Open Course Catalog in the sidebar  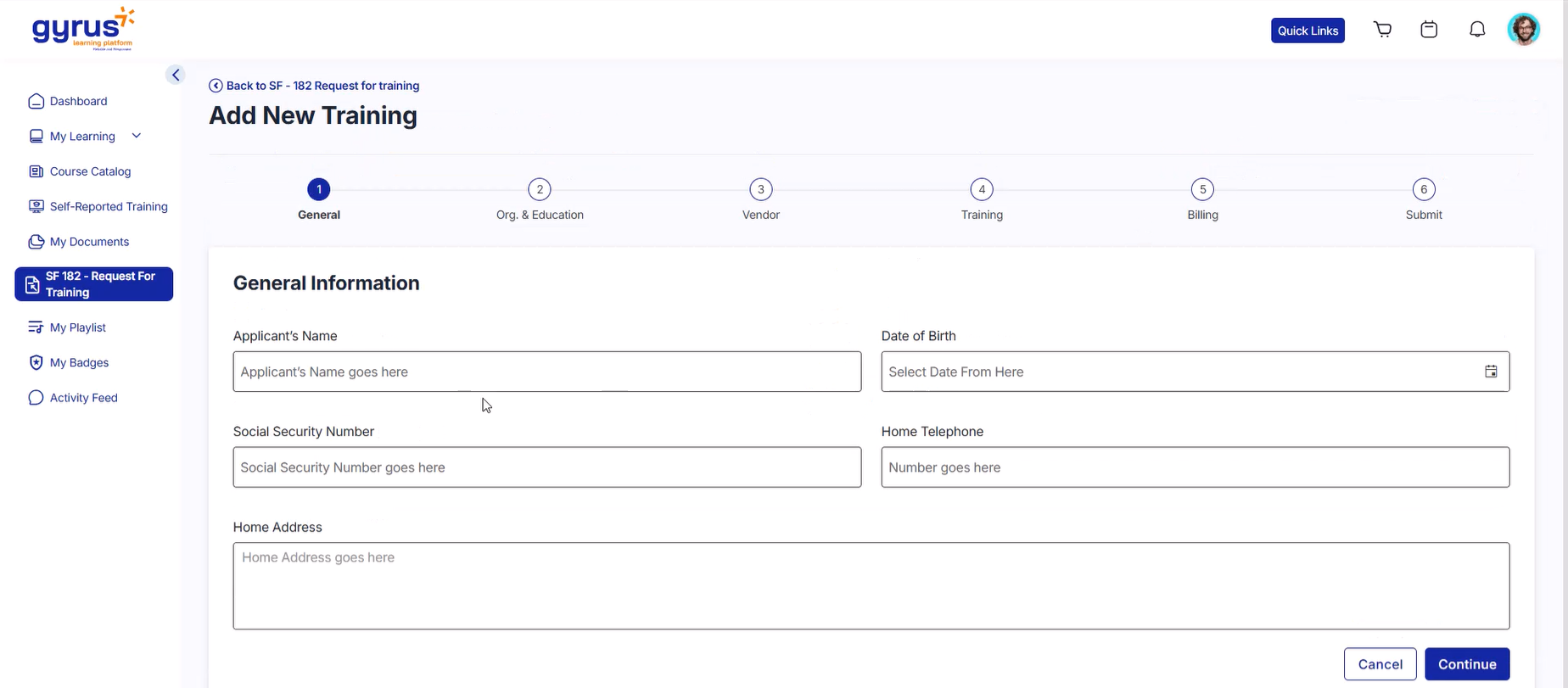click(90, 171)
